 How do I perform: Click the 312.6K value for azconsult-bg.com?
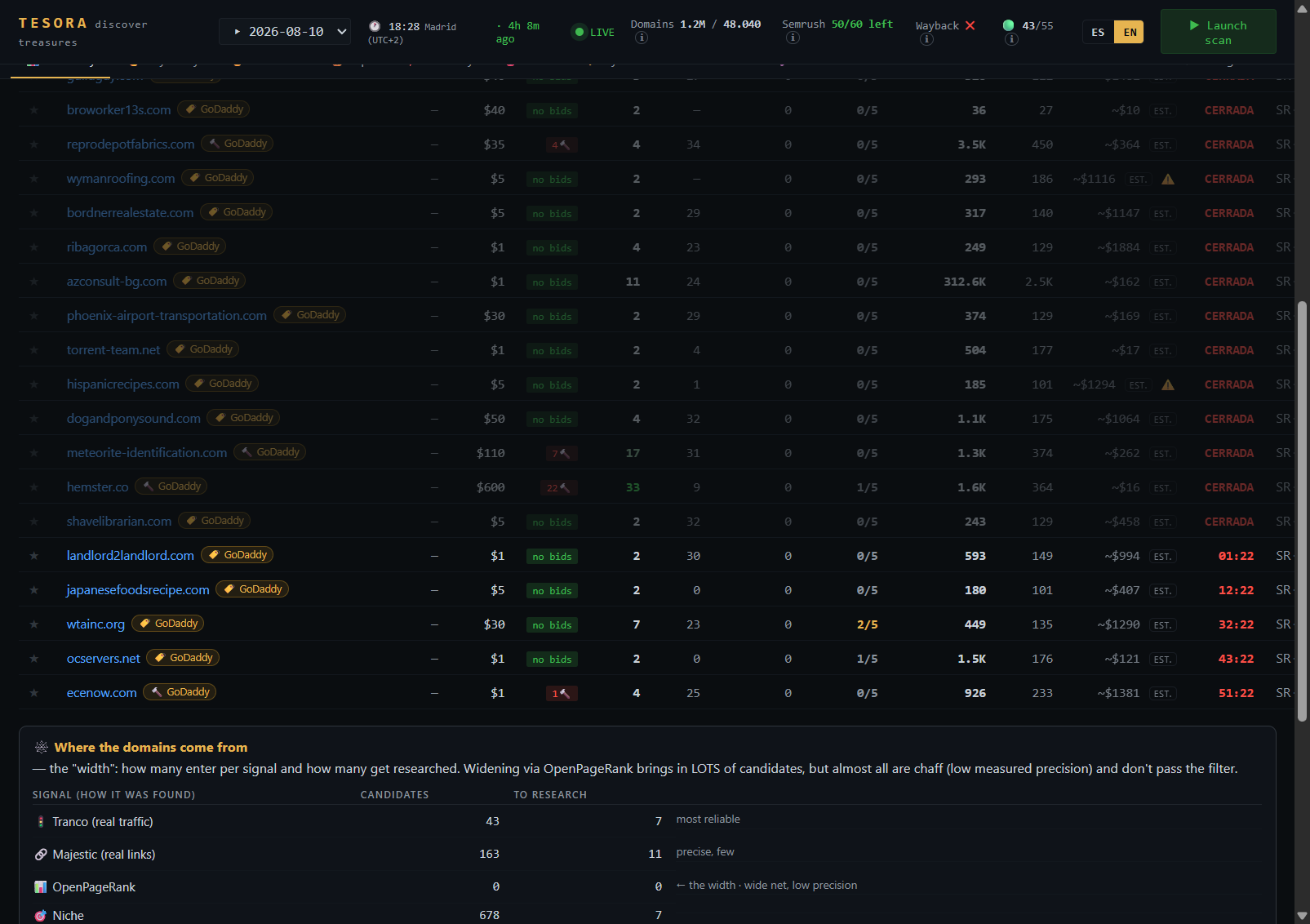(x=965, y=282)
